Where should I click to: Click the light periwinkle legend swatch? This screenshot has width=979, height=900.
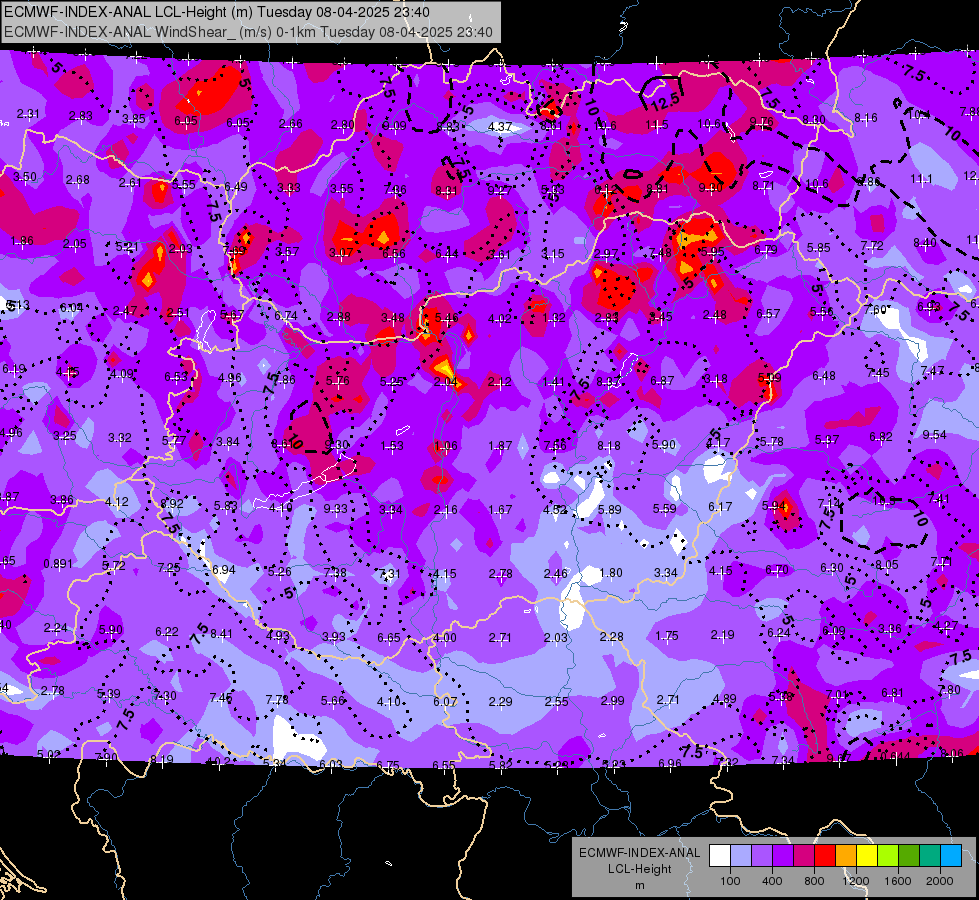pos(741,856)
